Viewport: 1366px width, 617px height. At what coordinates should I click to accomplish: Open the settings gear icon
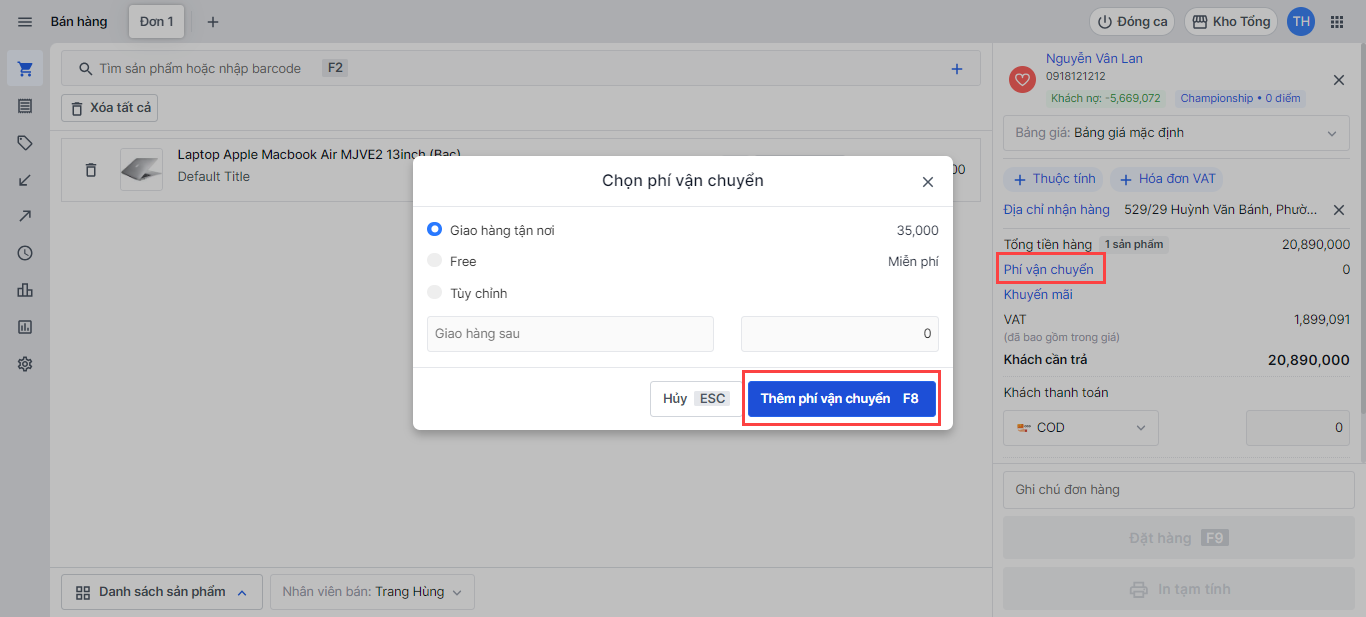[x=25, y=364]
